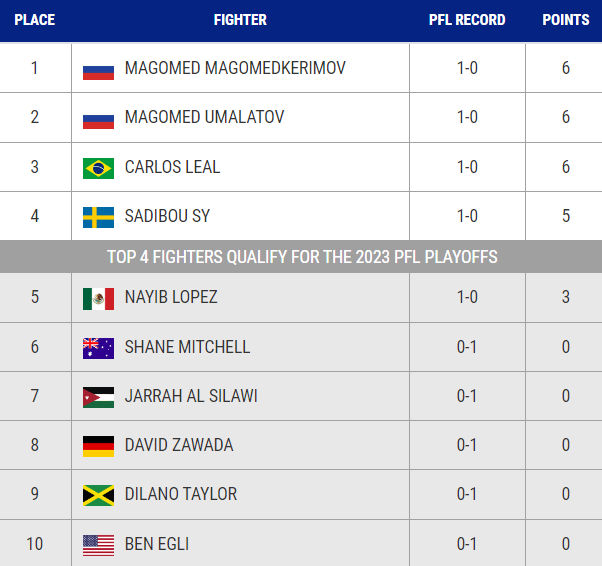Viewport: 602px width, 566px height.
Task: Click the German flag beside David Zawada
Action: (98, 446)
